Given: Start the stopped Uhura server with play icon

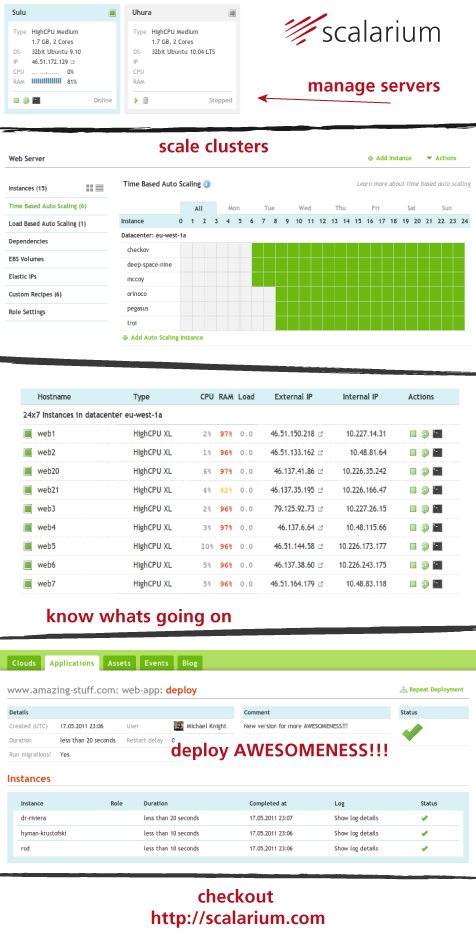Looking at the screenshot, I should click(x=137, y=101).
